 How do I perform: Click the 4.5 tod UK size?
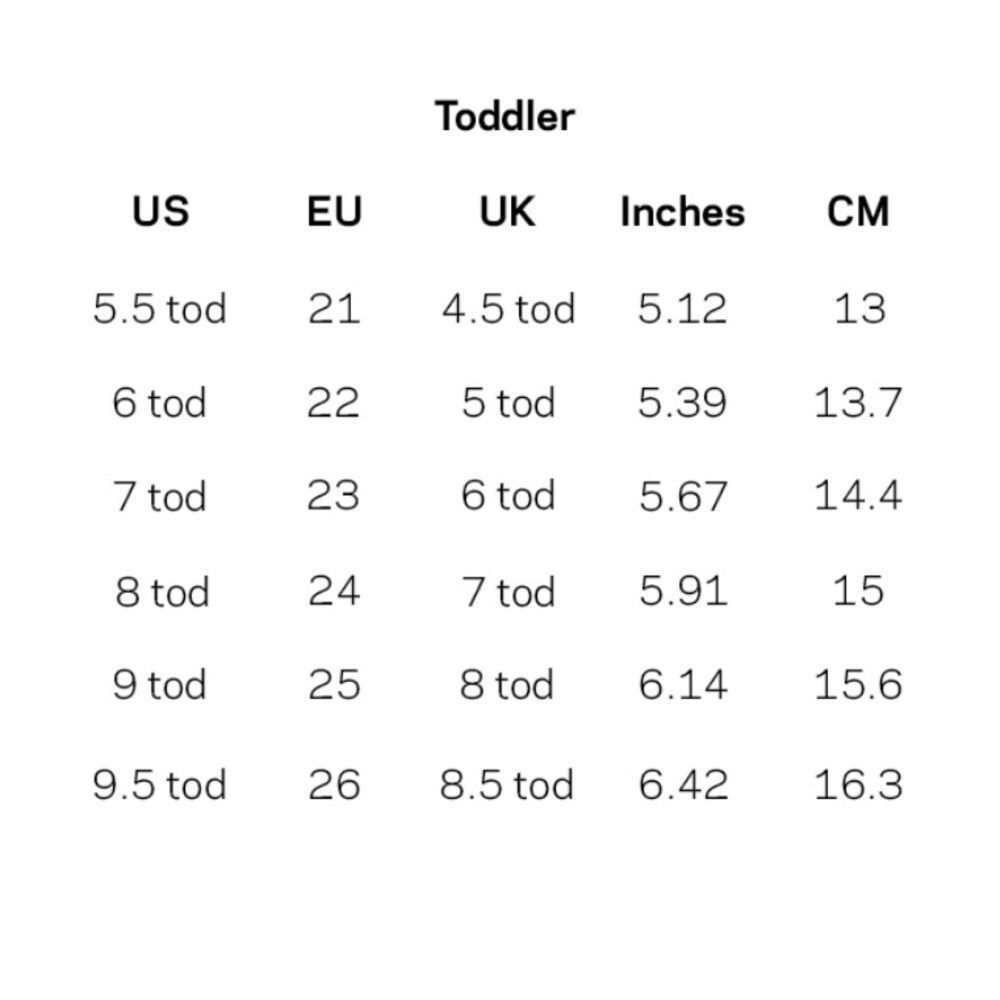coord(508,308)
